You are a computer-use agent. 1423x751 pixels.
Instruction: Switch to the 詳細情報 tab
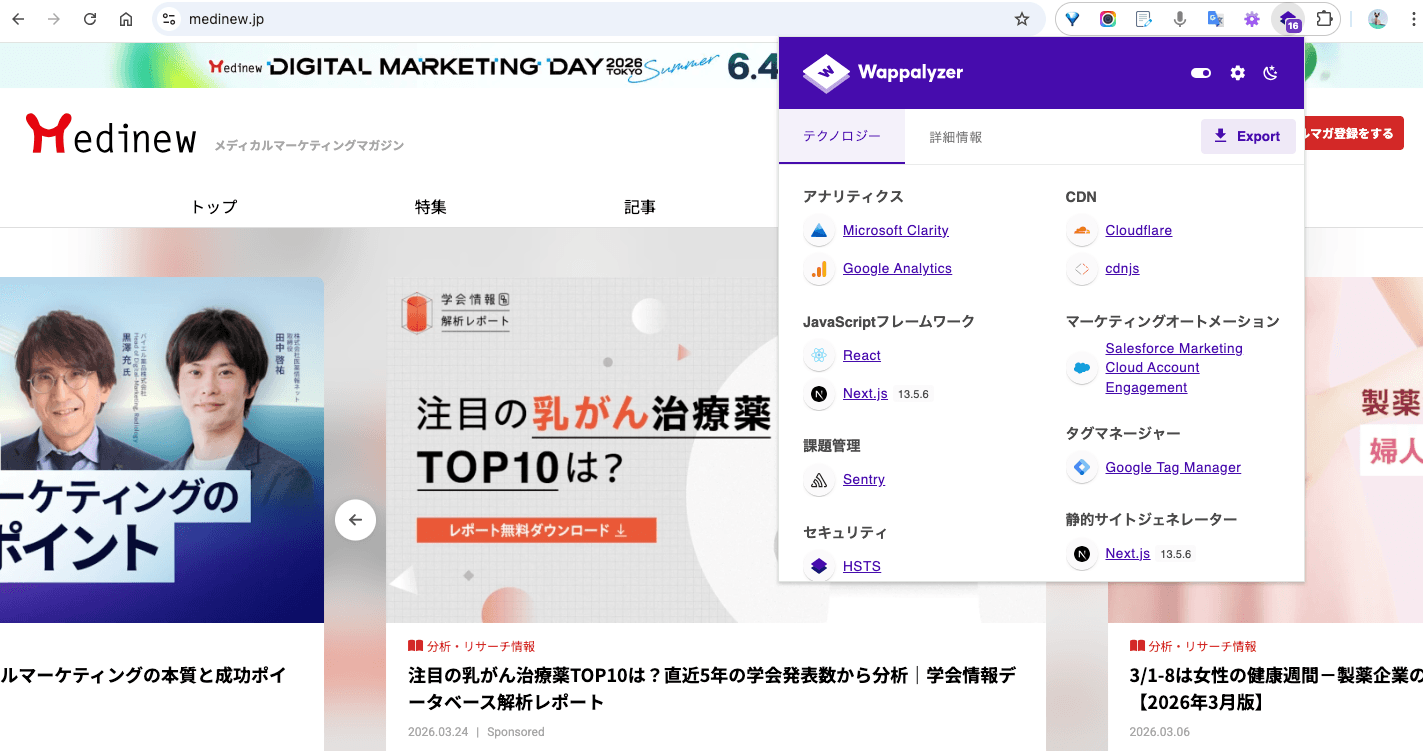point(955,137)
